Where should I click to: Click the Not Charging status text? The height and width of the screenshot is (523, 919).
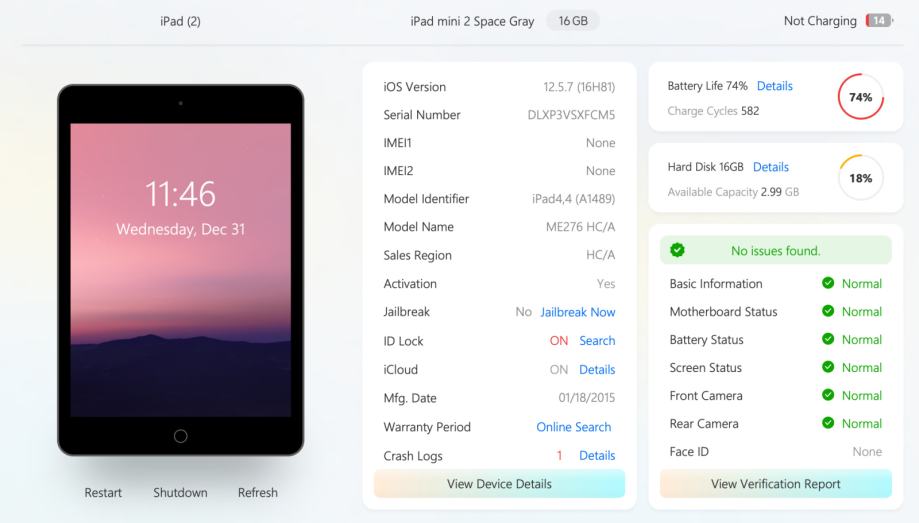[820, 21]
